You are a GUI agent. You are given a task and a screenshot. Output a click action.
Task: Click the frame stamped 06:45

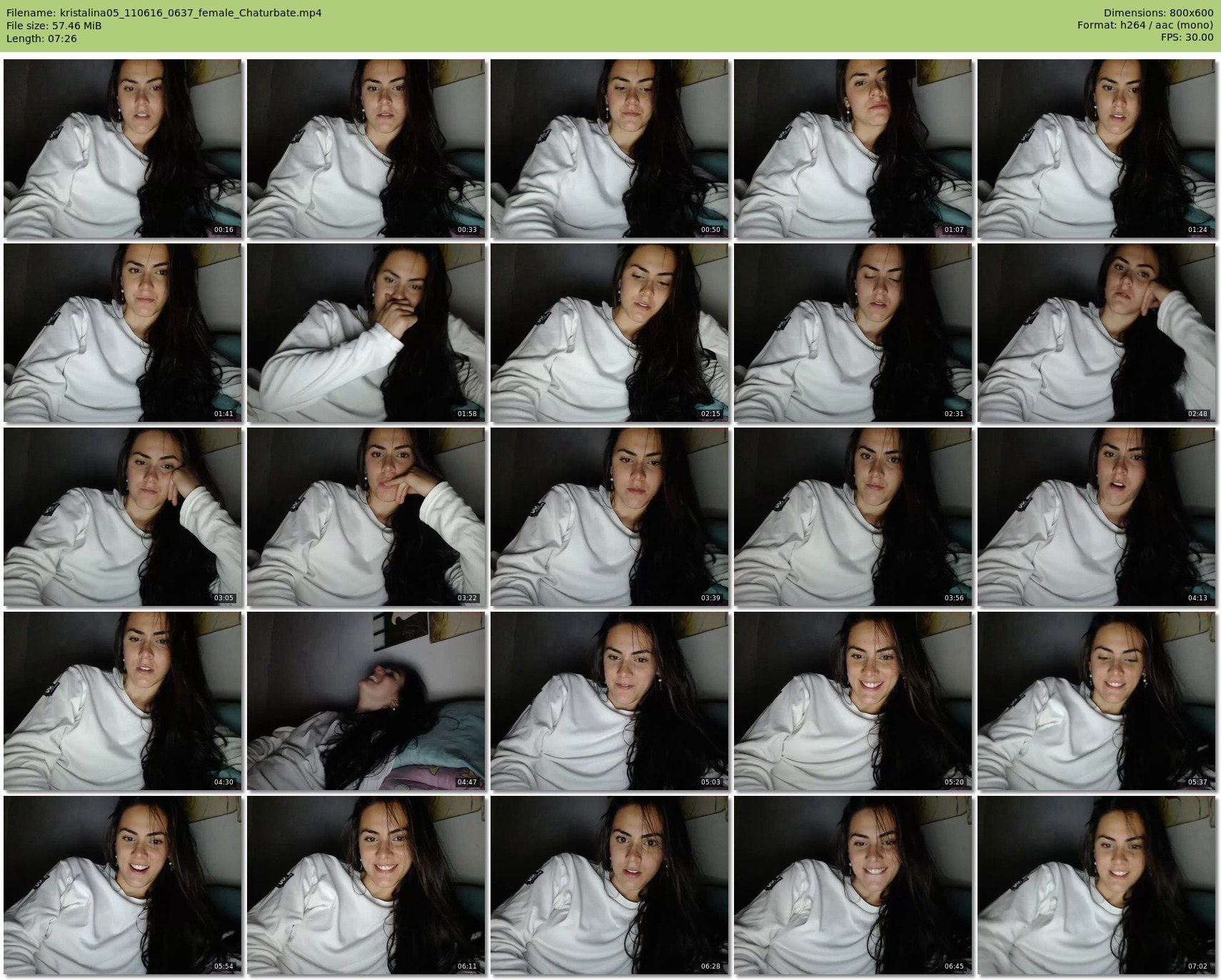pyautogui.click(x=853, y=884)
